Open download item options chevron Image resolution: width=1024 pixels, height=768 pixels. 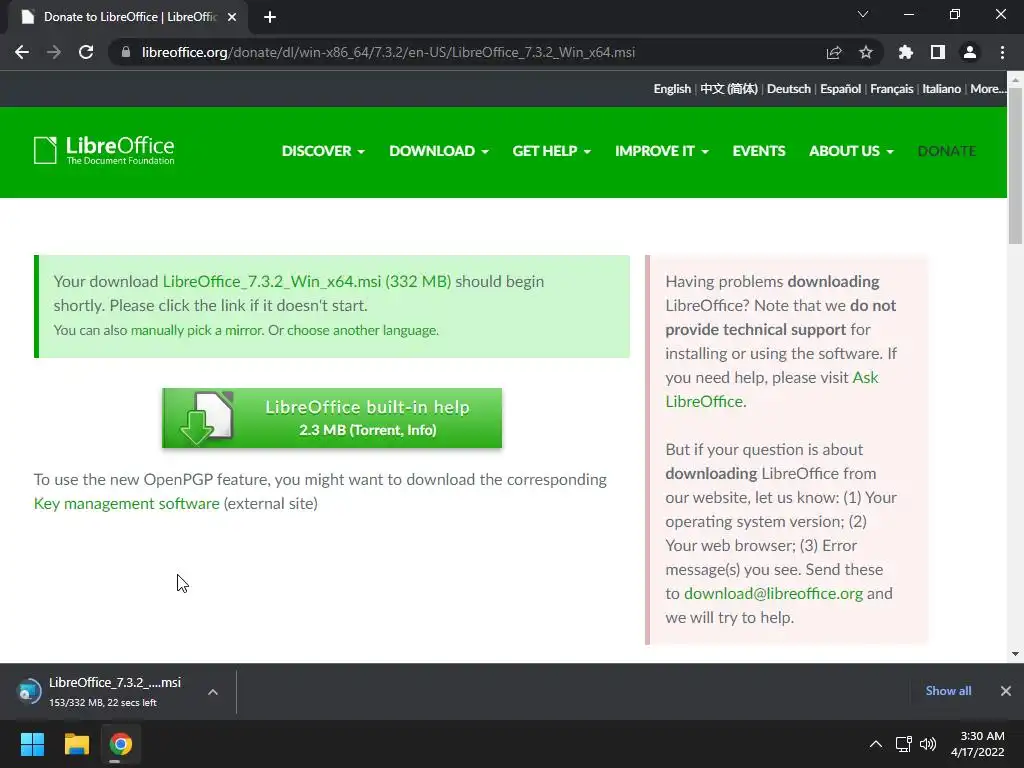click(213, 692)
